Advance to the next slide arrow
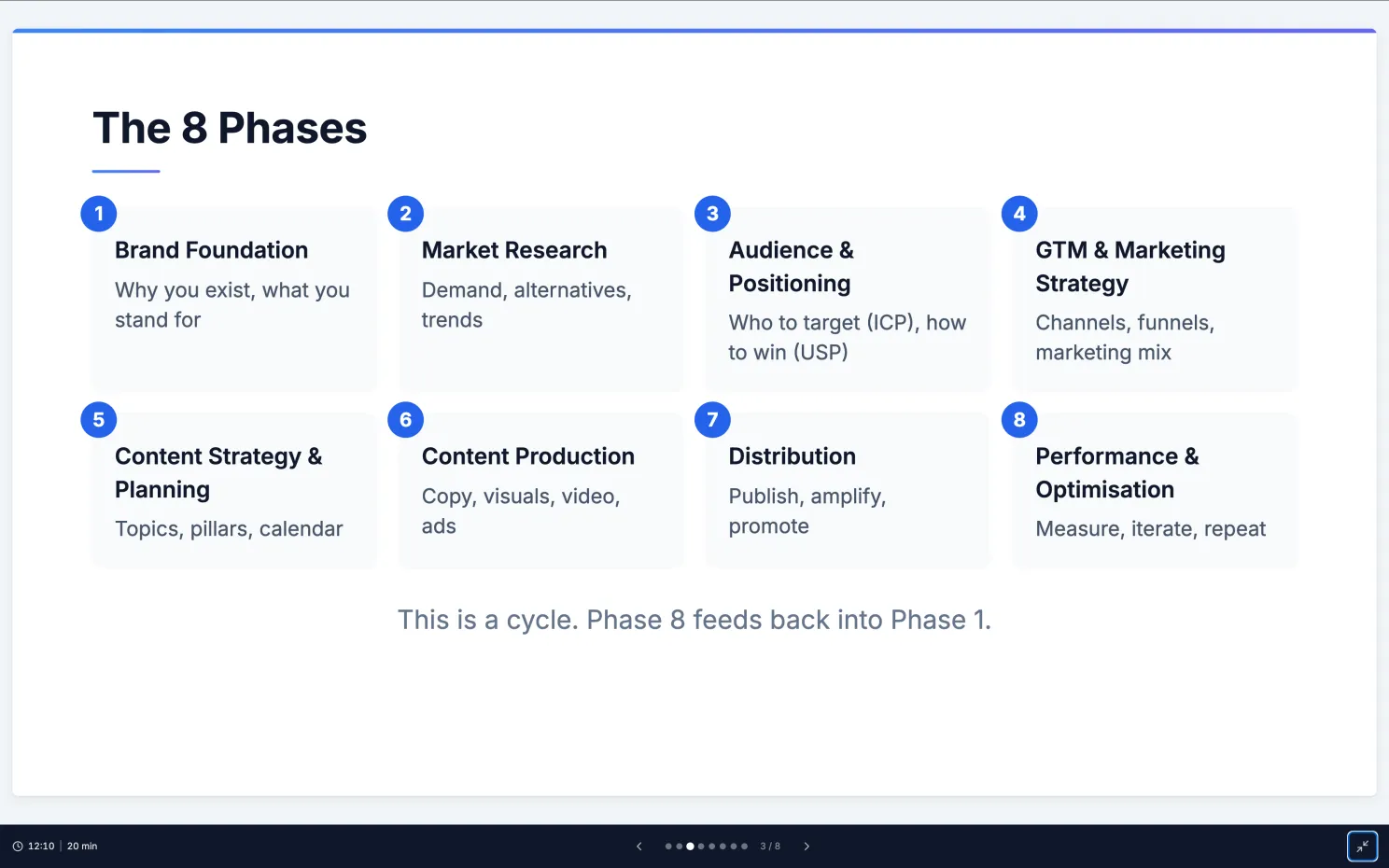The image size is (1389, 868). (x=807, y=847)
